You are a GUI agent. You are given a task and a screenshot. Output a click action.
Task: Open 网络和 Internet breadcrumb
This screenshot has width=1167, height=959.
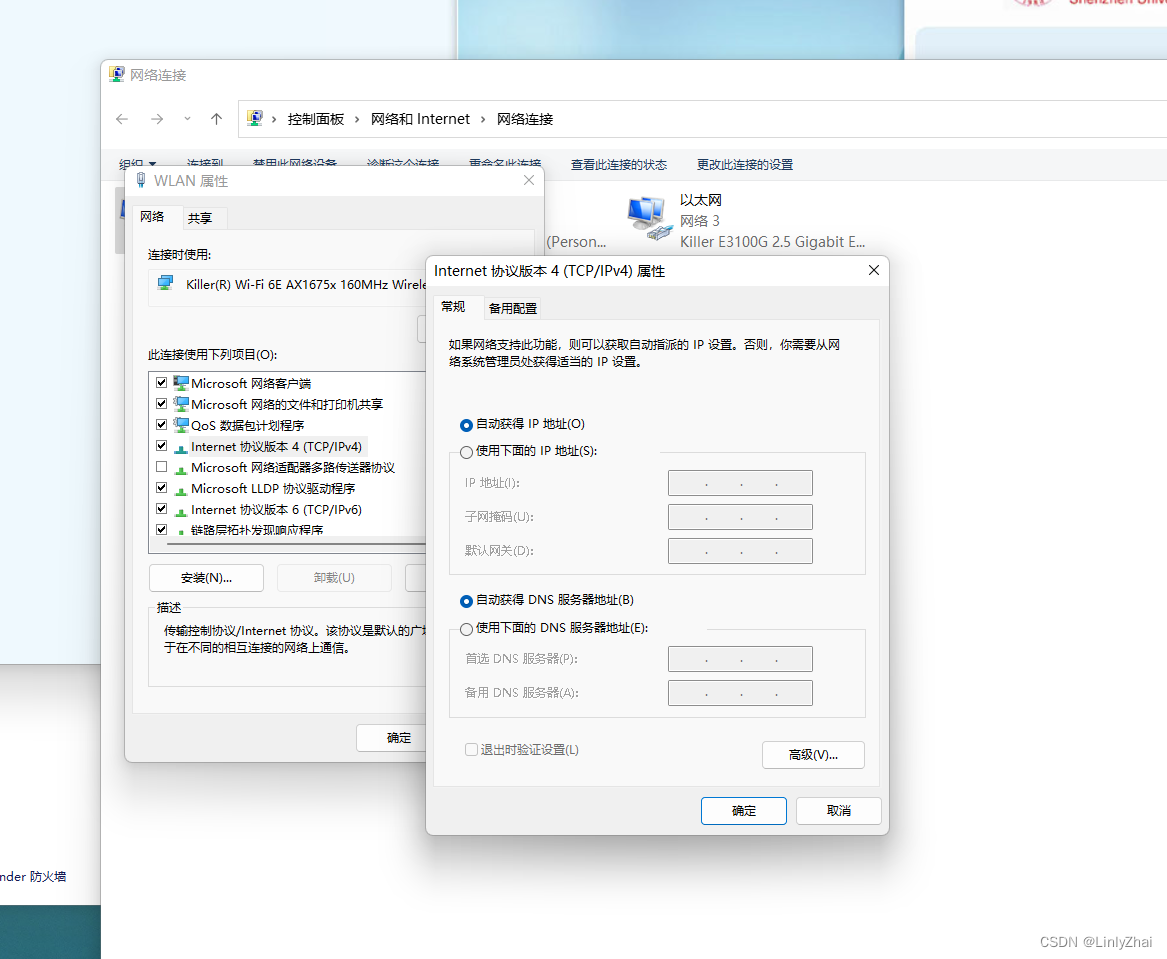tap(420, 119)
